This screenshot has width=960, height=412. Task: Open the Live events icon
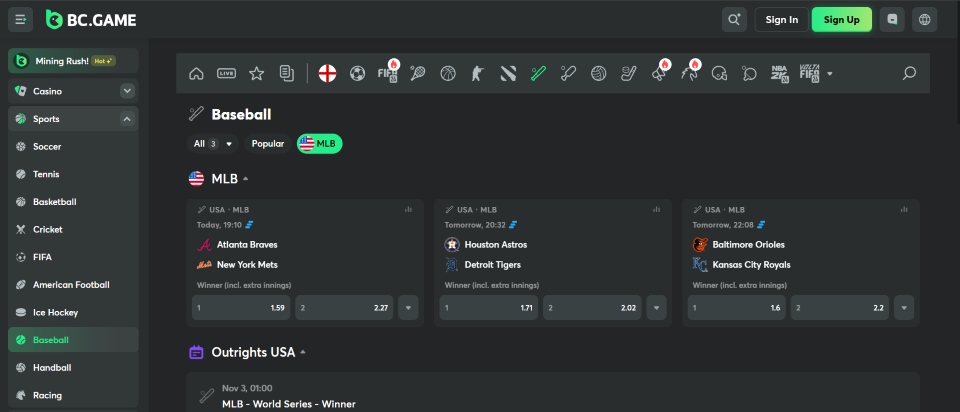(x=226, y=73)
